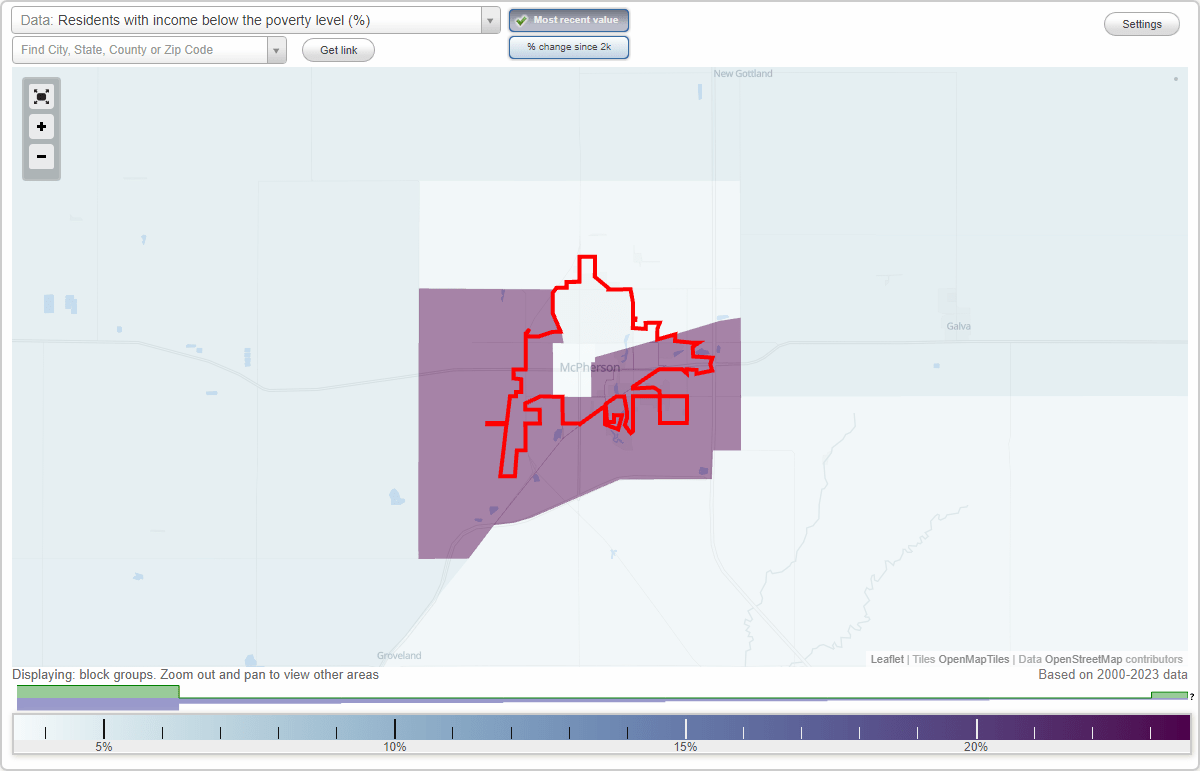This screenshot has width=1200, height=771.
Task: Open the OpenMapTiles link
Action: pos(973,659)
